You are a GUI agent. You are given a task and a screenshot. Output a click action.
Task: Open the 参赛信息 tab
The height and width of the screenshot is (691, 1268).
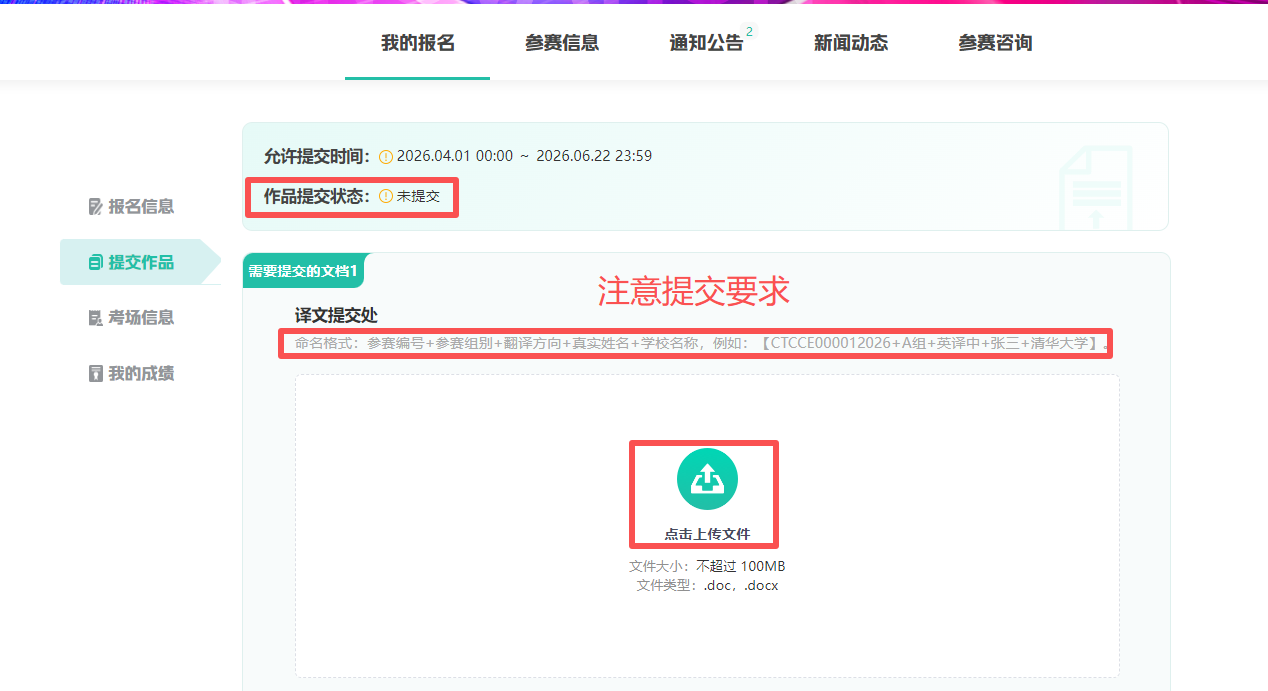tap(561, 43)
